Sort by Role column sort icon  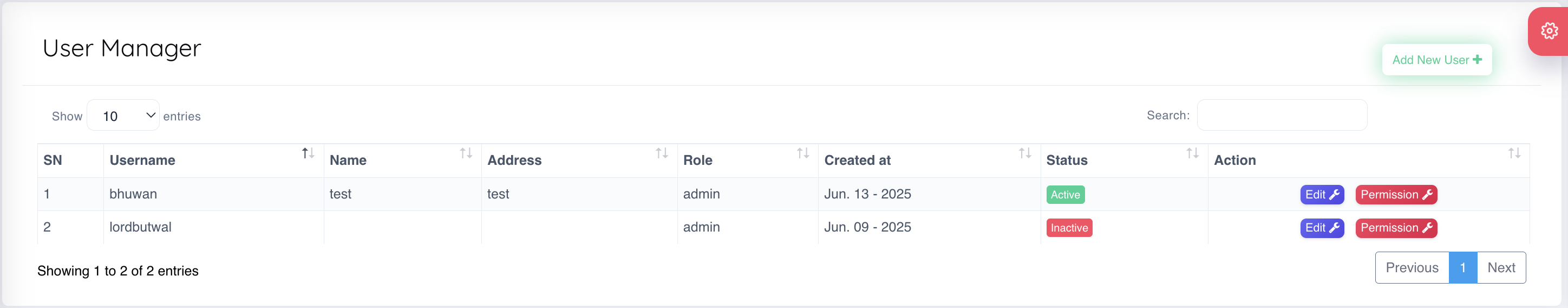tap(803, 153)
